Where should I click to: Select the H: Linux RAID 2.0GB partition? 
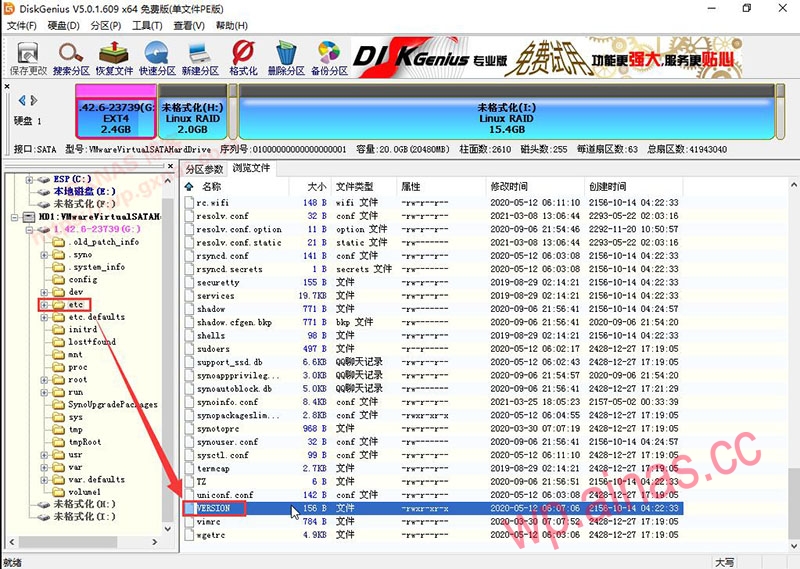192,112
